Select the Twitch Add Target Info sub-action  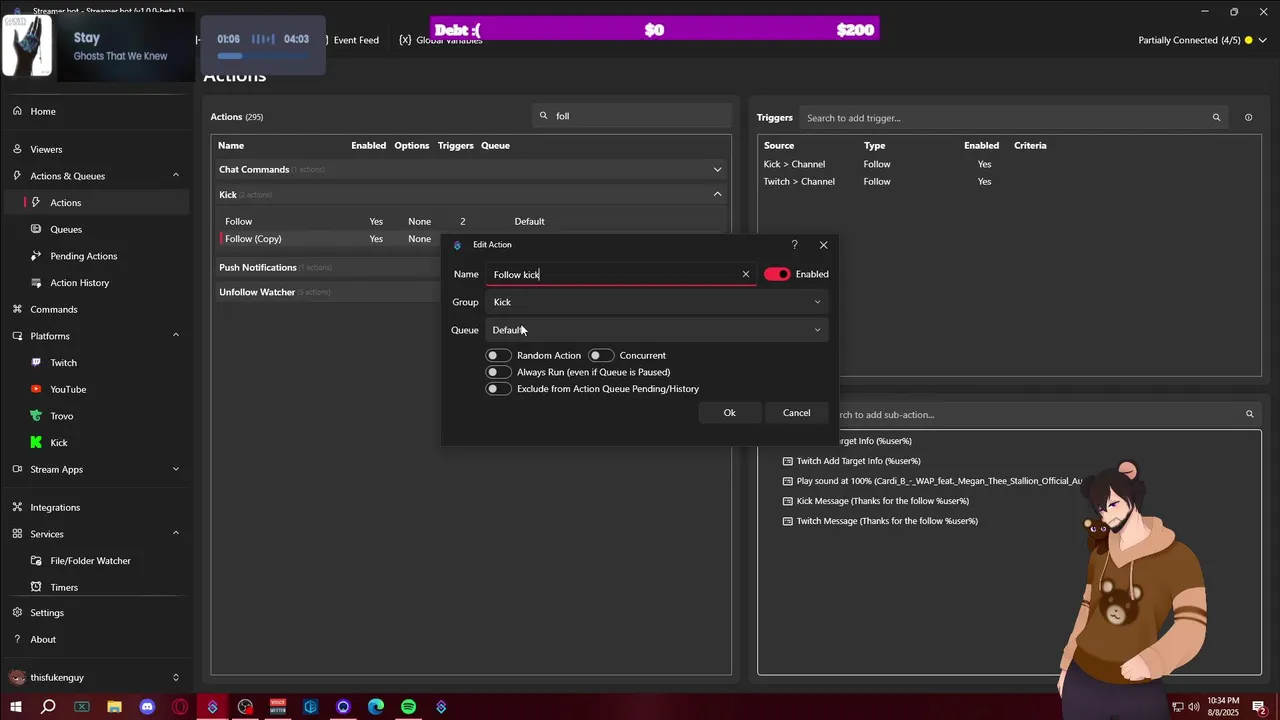tap(858, 461)
